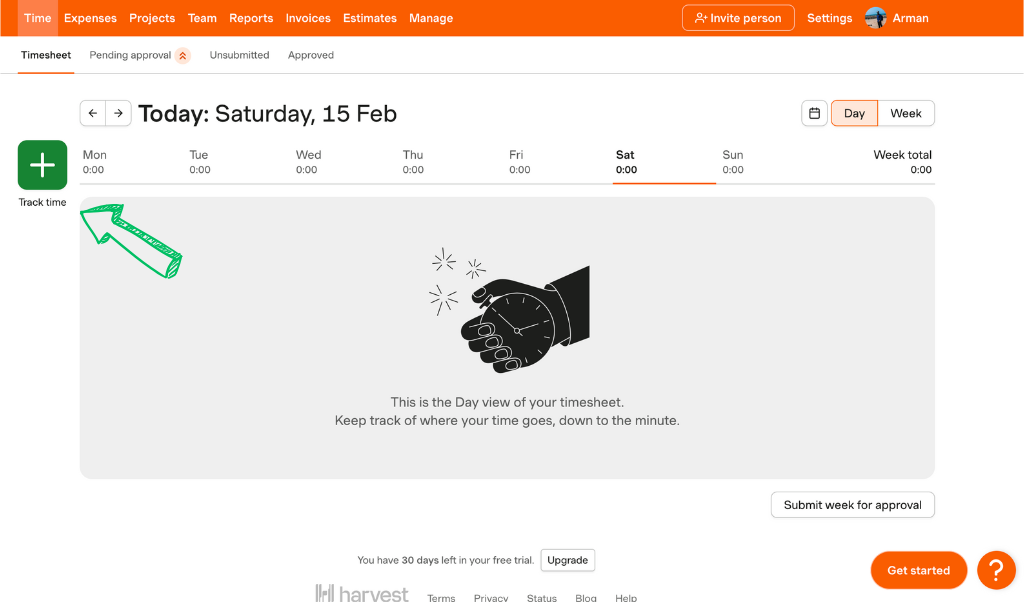Go to next day arrow
1024x602 pixels.
click(x=119, y=113)
